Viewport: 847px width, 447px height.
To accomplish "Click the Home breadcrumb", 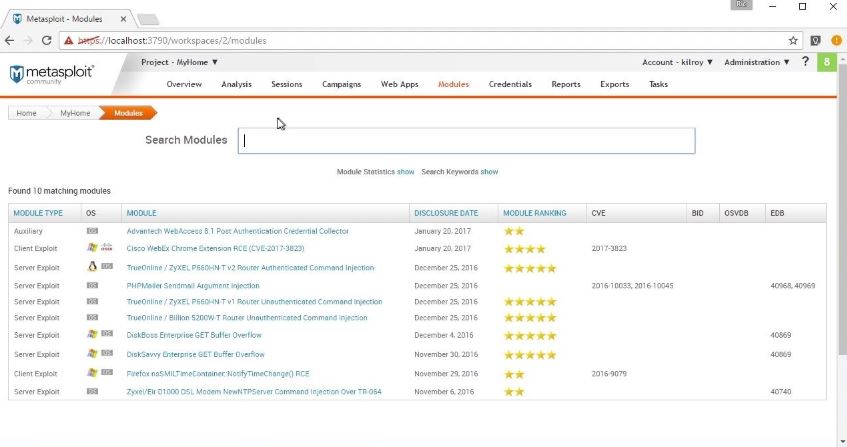I will pyautogui.click(x=26, y=113).
